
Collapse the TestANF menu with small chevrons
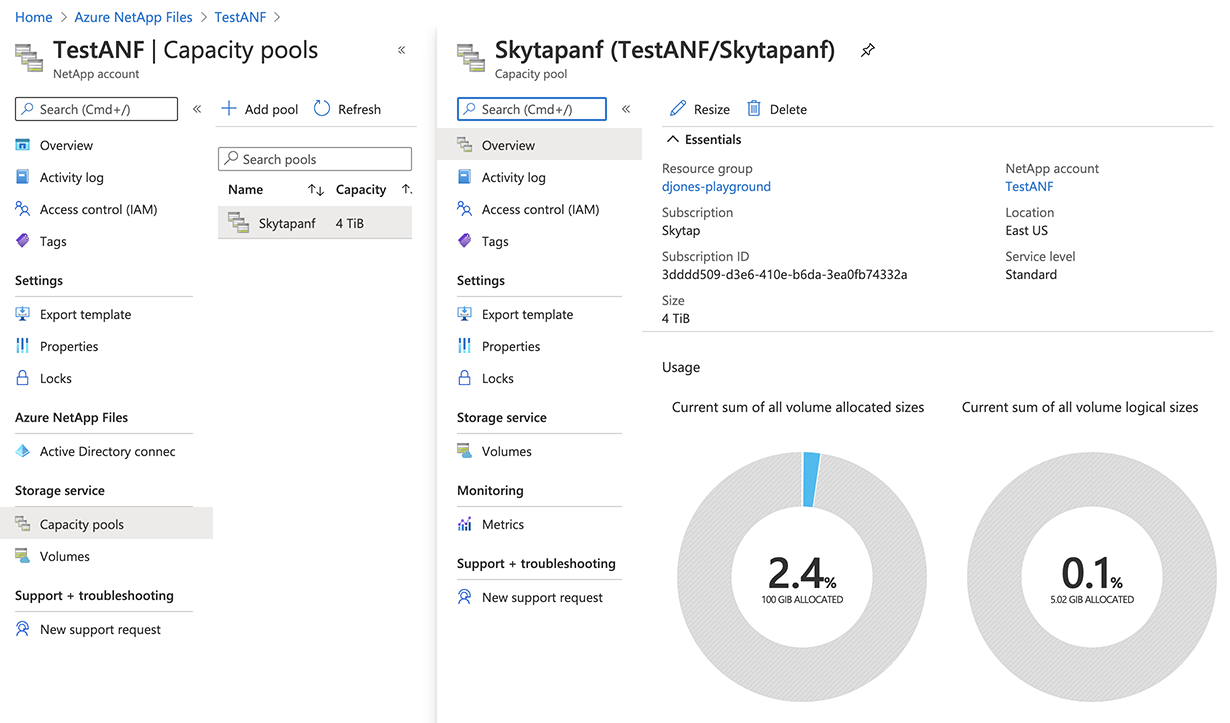[x=197, y=109]
